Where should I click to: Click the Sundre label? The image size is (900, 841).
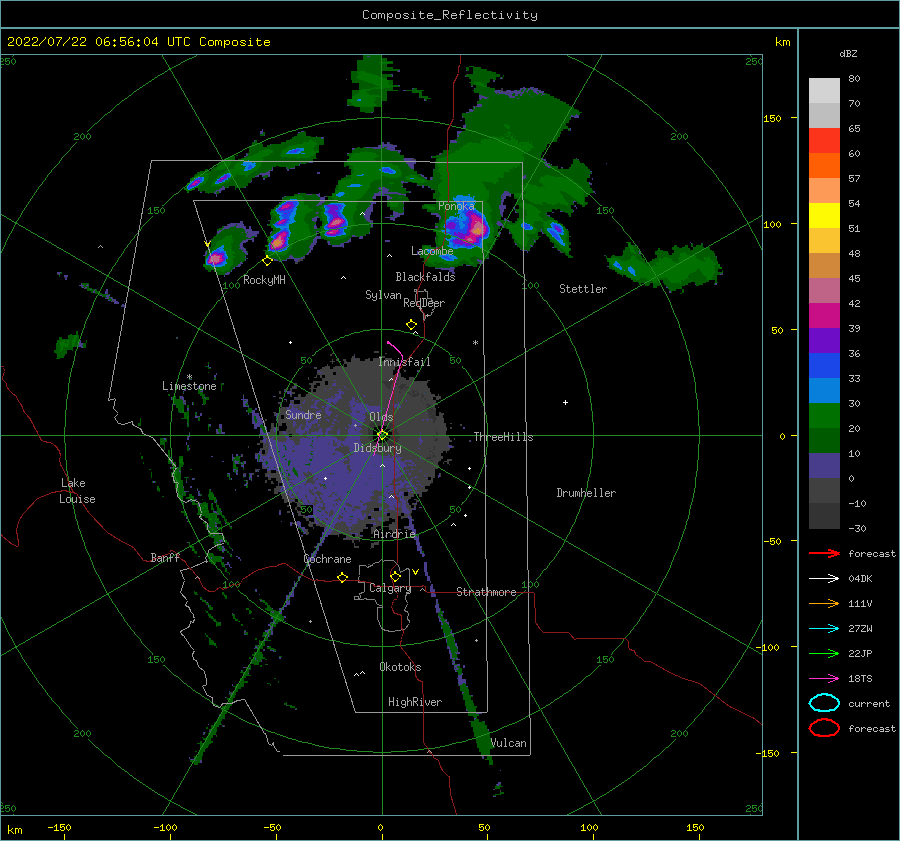click(x=303, y=415)
